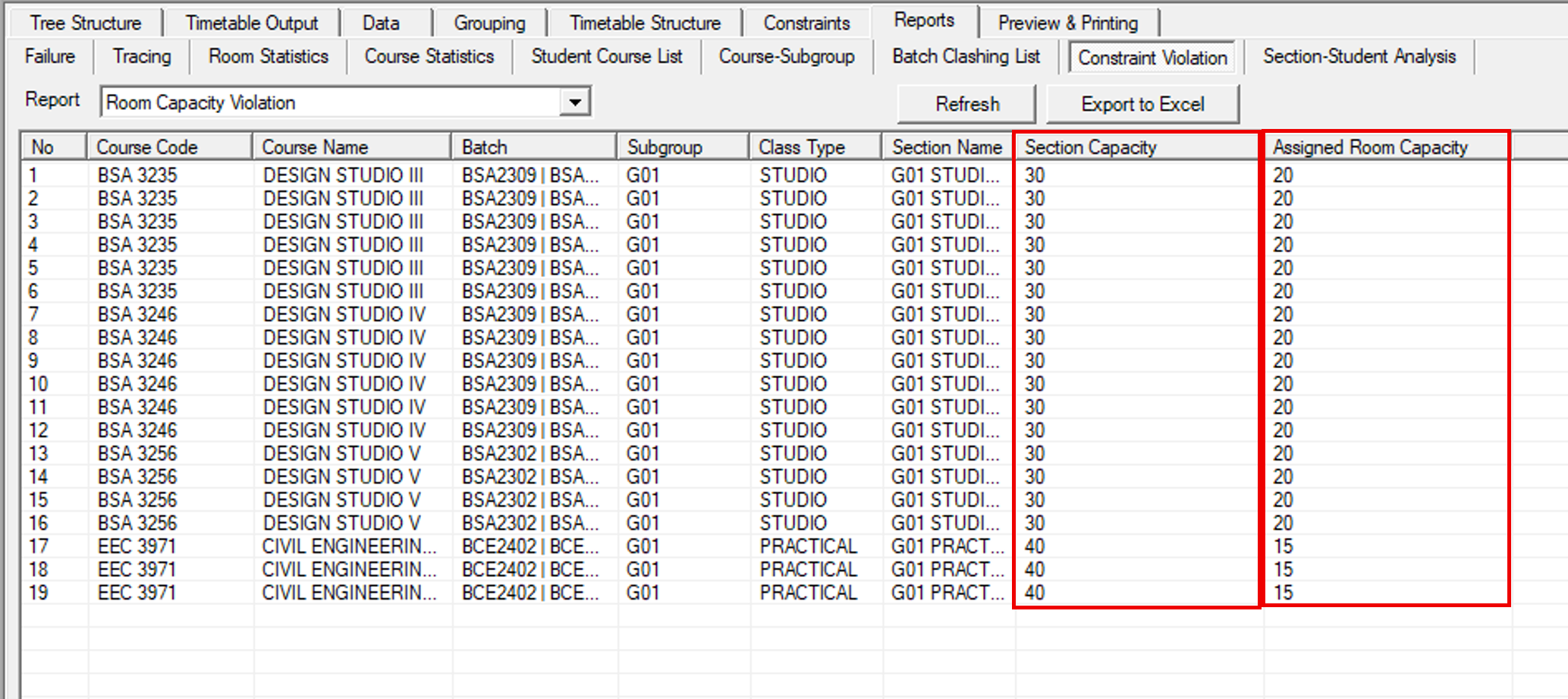Select the Reports tab
This screenshot has height=699, width=1568.
924,20
